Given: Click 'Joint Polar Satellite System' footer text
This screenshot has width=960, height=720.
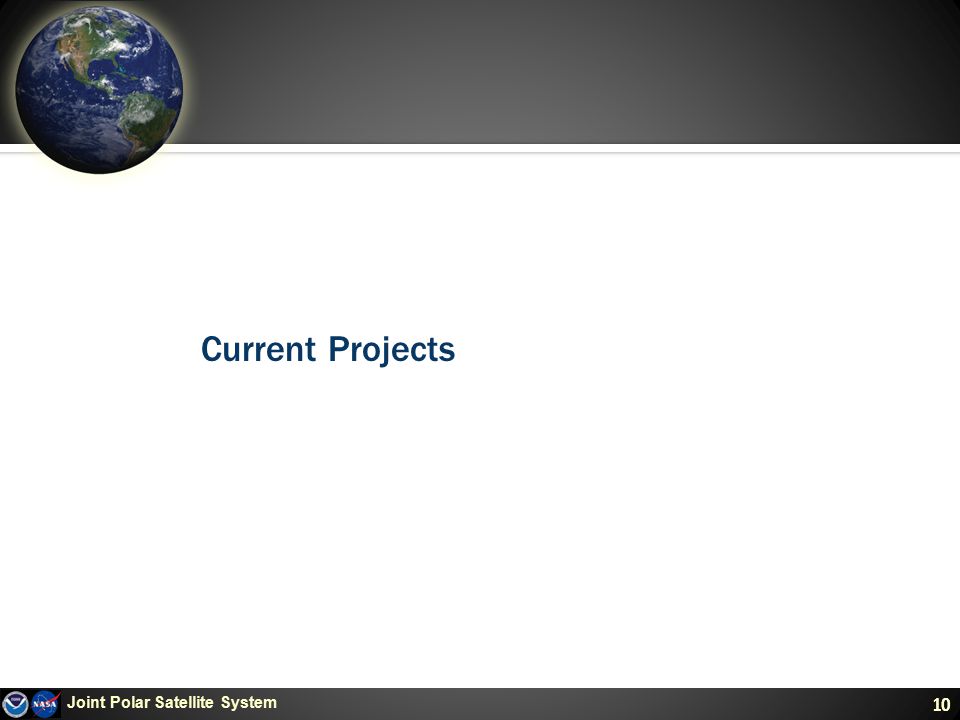Looking at the screenshot, I should tap(171, 702).
